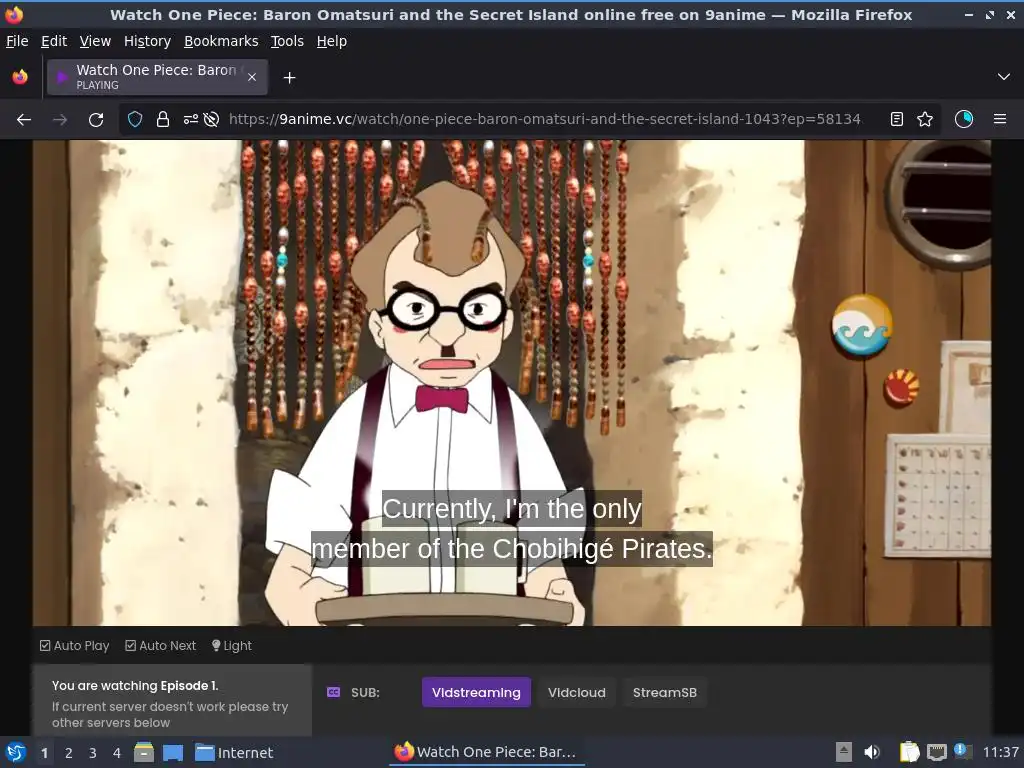Close the Watch One Piece tab
Screen dimensions: 1024x768
pos(252,77)
